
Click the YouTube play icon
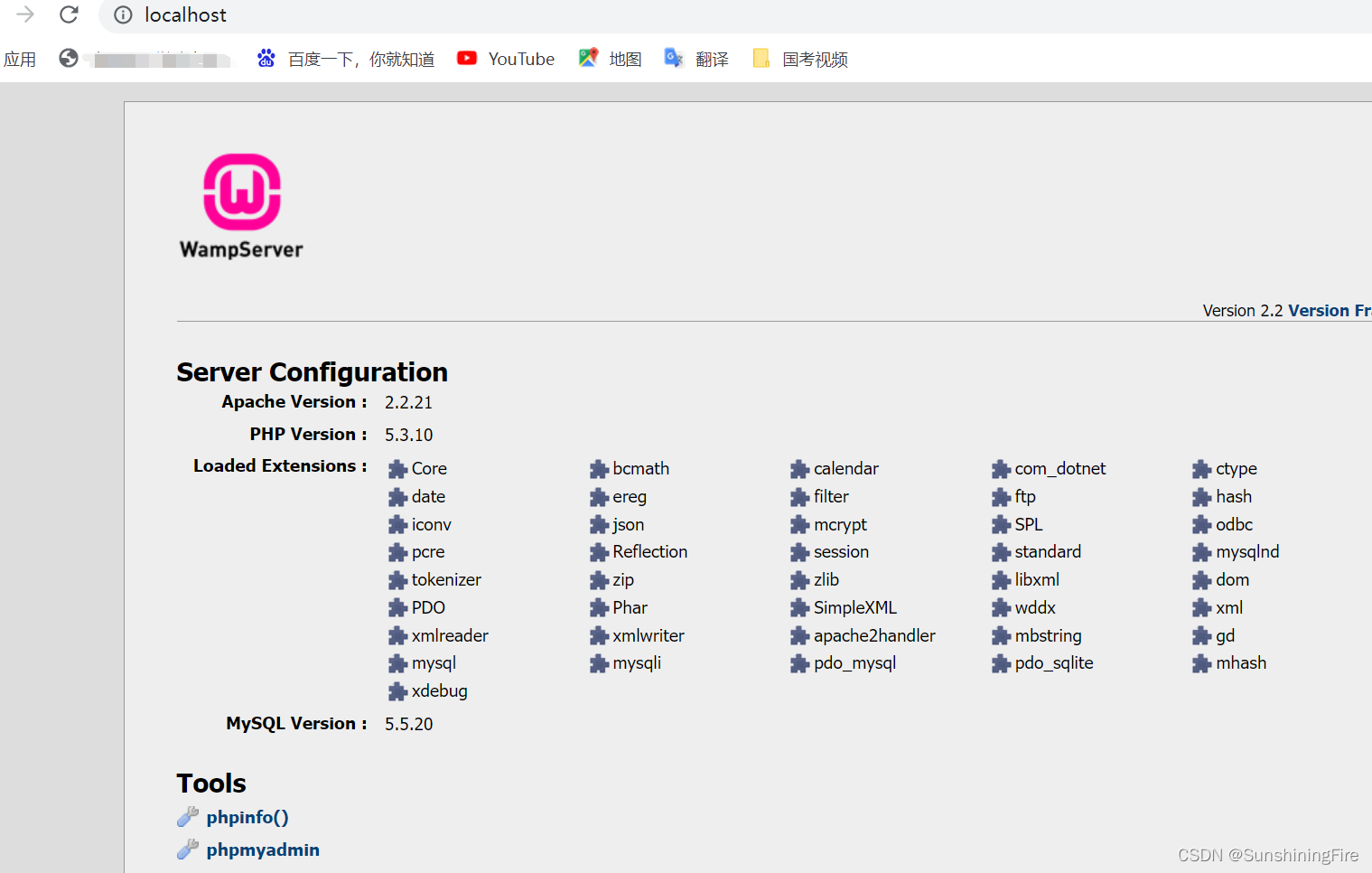click(x=467, y=59)
